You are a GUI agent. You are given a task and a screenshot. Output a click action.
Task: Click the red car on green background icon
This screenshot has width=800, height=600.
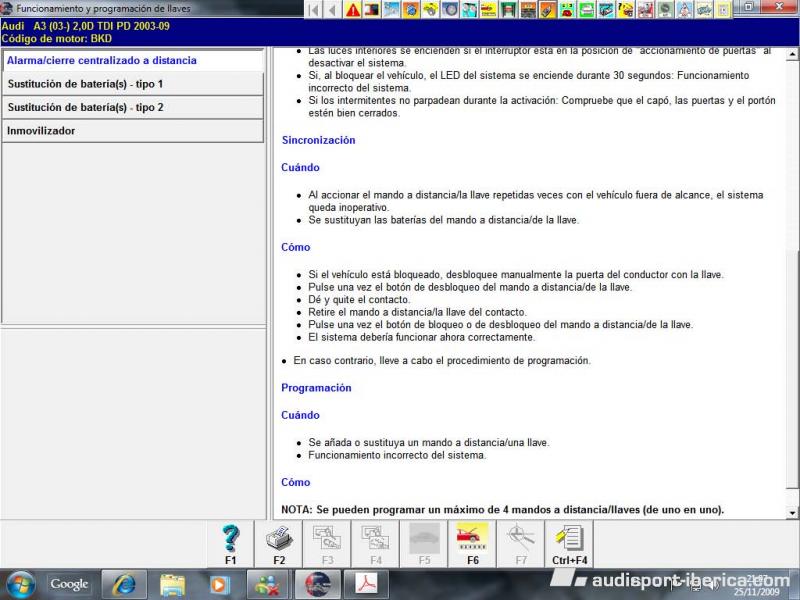coord(566,9)
